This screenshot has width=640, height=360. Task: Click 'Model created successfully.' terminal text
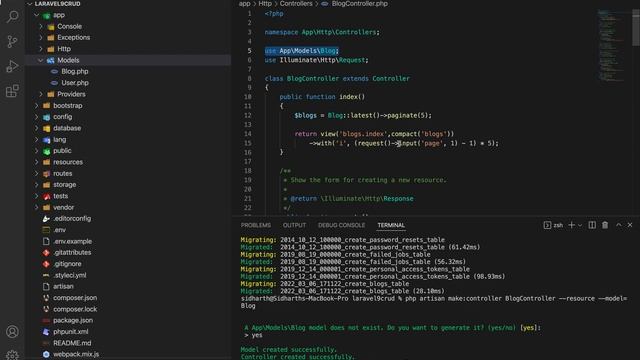(x=289, y=350)
